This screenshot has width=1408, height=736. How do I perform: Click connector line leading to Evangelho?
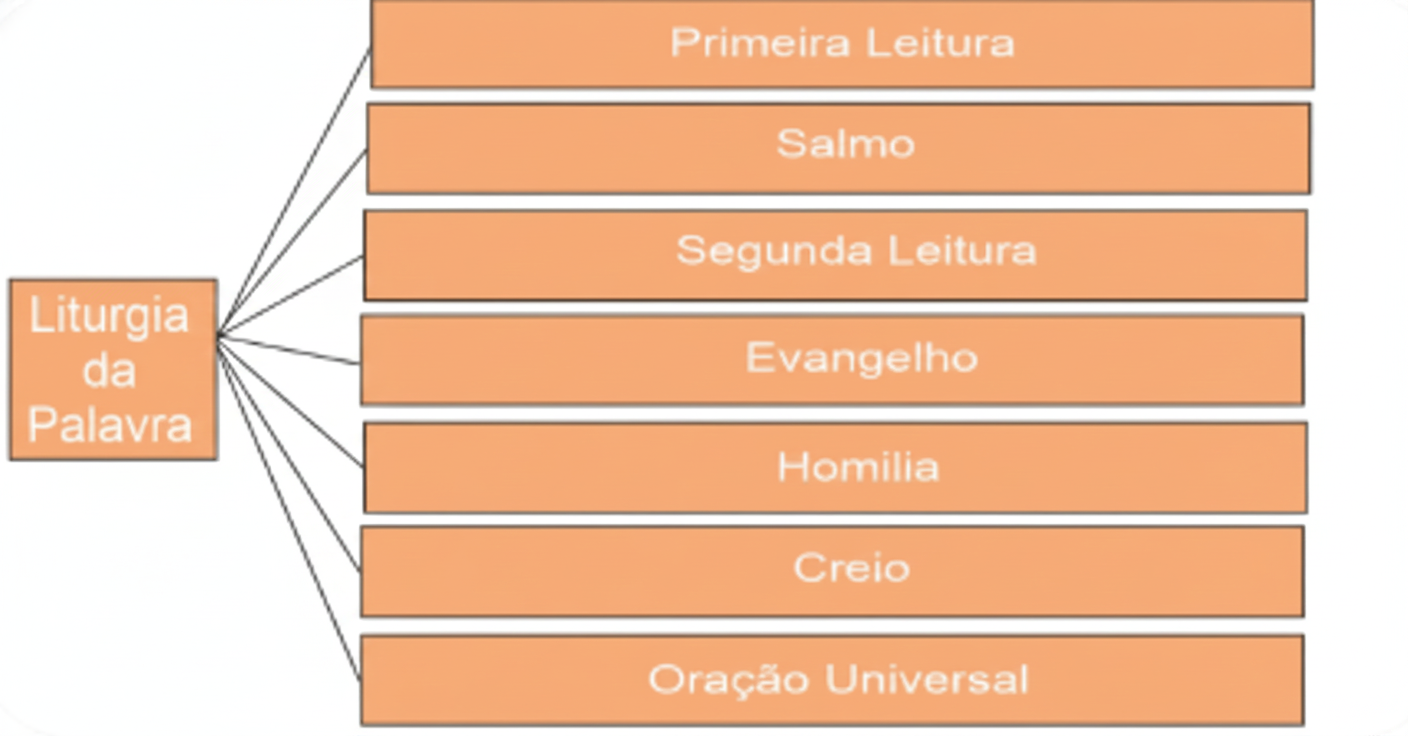tap(290, 350)
